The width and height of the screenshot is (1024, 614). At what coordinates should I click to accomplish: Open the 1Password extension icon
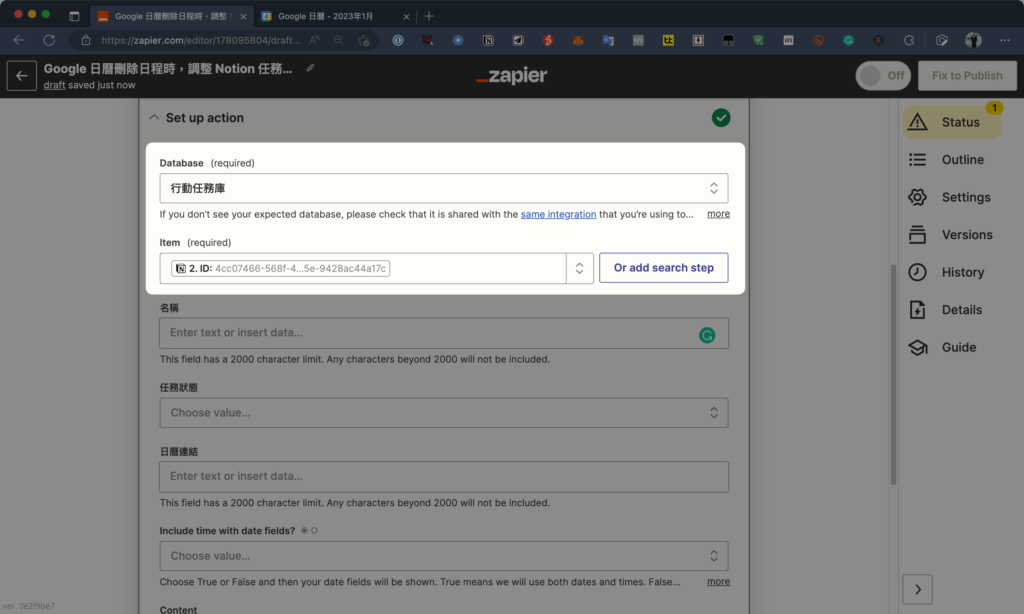[x=398, y=40]
